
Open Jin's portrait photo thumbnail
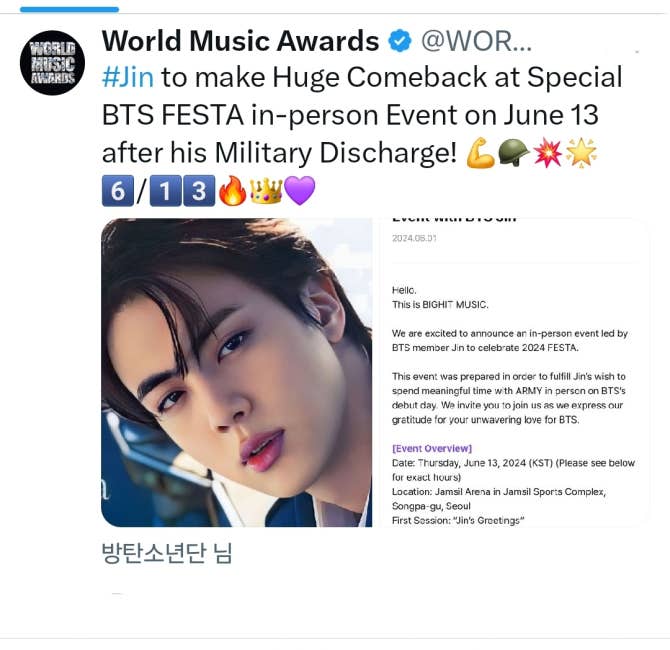coord(237,372)
